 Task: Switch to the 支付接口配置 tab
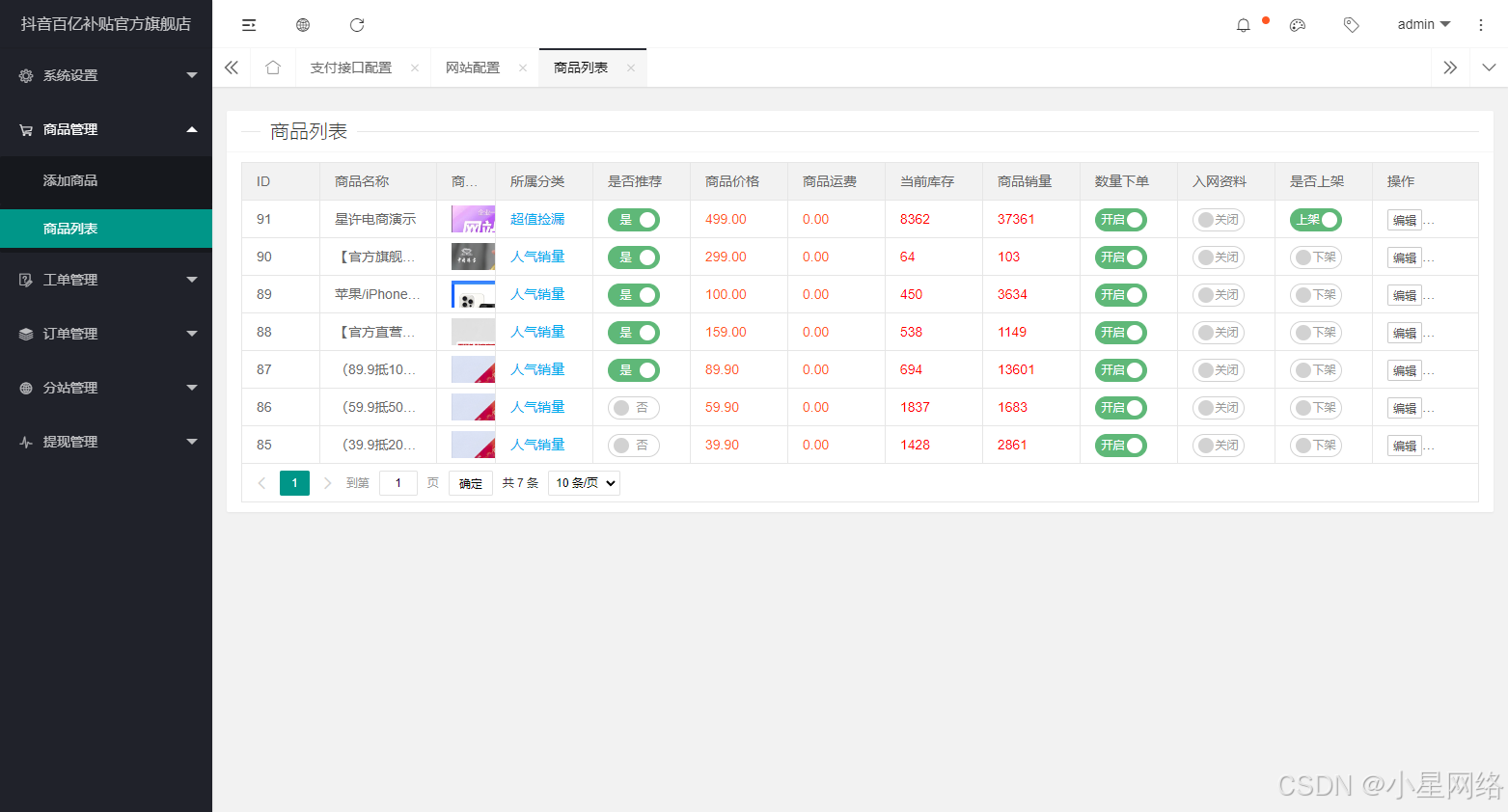(351, 68)
